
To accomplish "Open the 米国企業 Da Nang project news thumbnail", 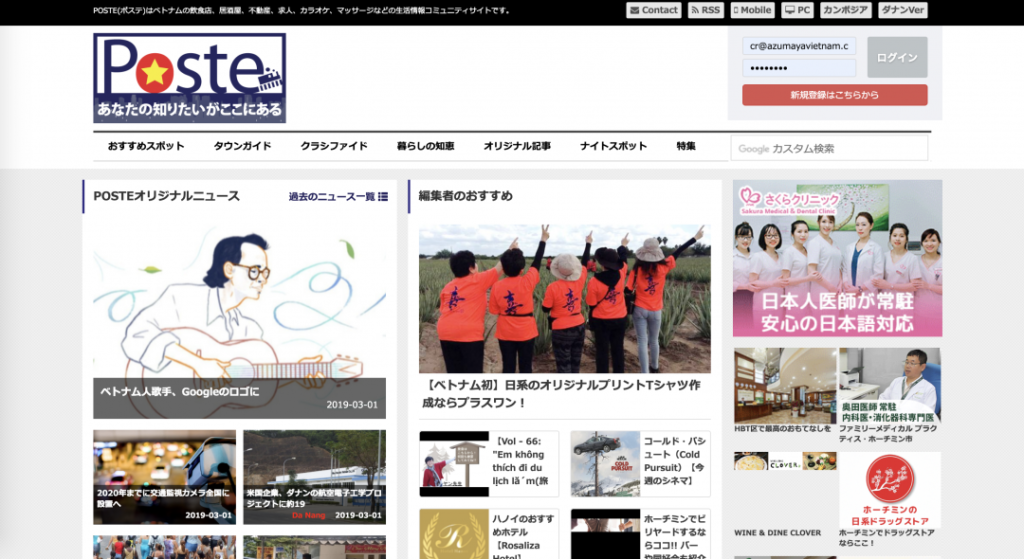I will 315,477.
